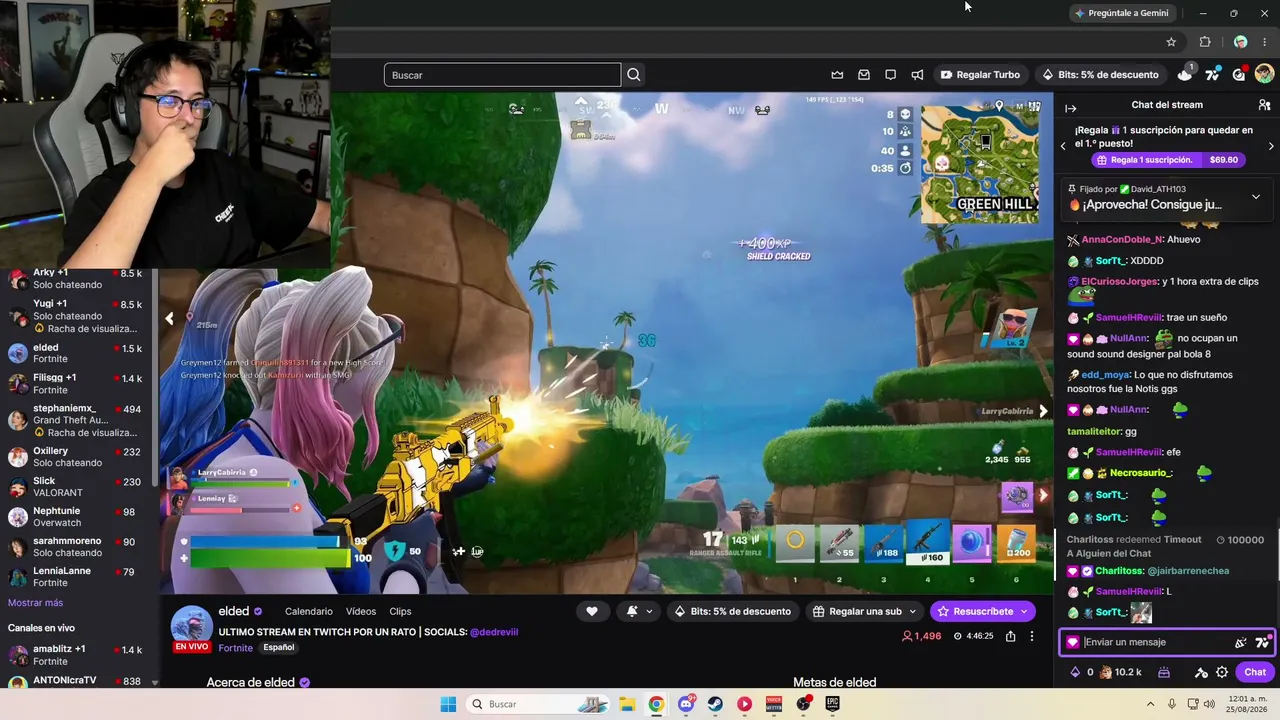This screenshot has width=1280, height=720.
Task: Open browser extensions puzzle icon
Action: tap(1205, 42)
